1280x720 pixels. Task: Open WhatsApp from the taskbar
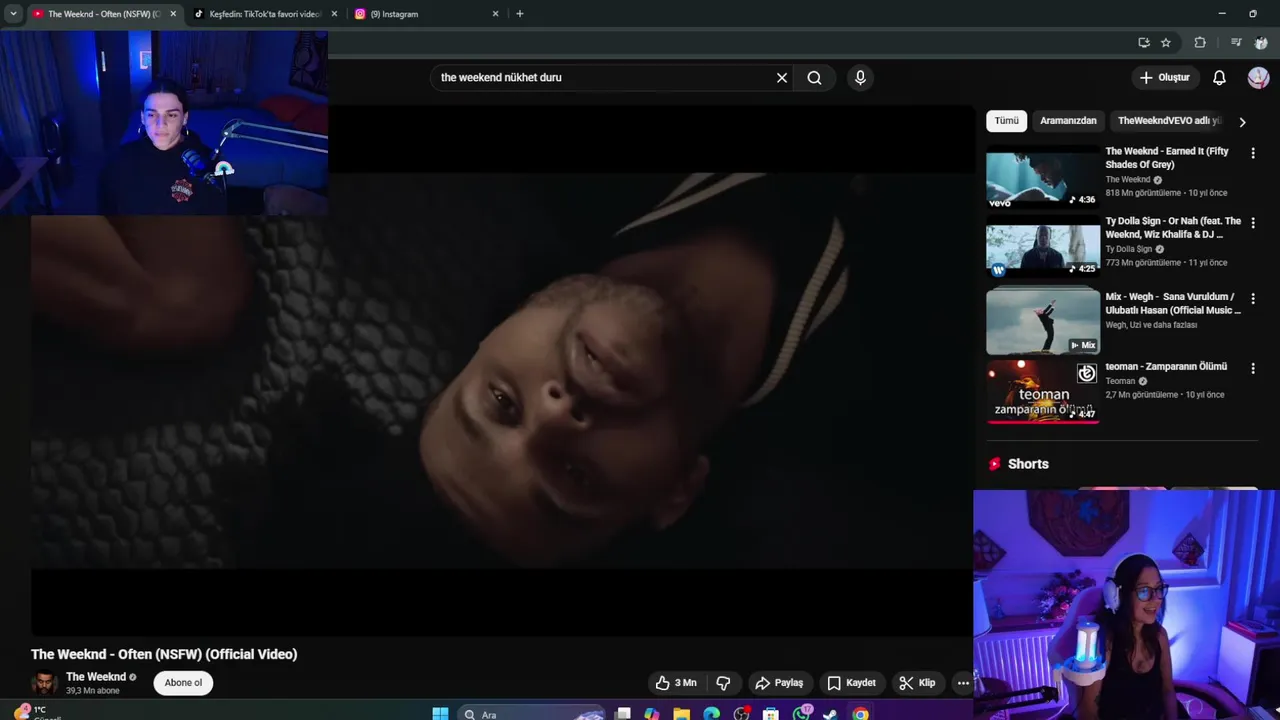[801, 714]
